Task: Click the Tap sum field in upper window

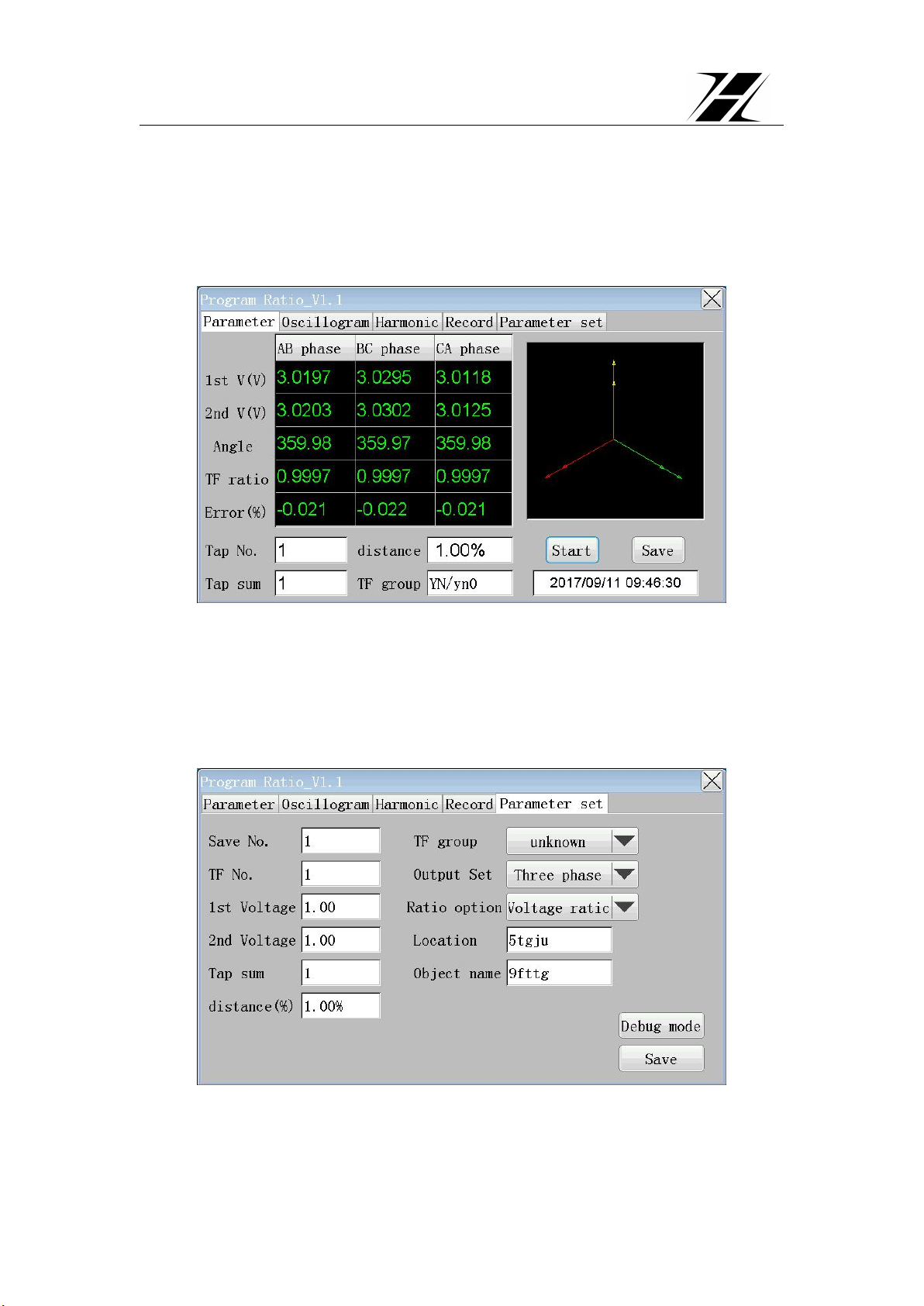Action: tap(311, 583)
